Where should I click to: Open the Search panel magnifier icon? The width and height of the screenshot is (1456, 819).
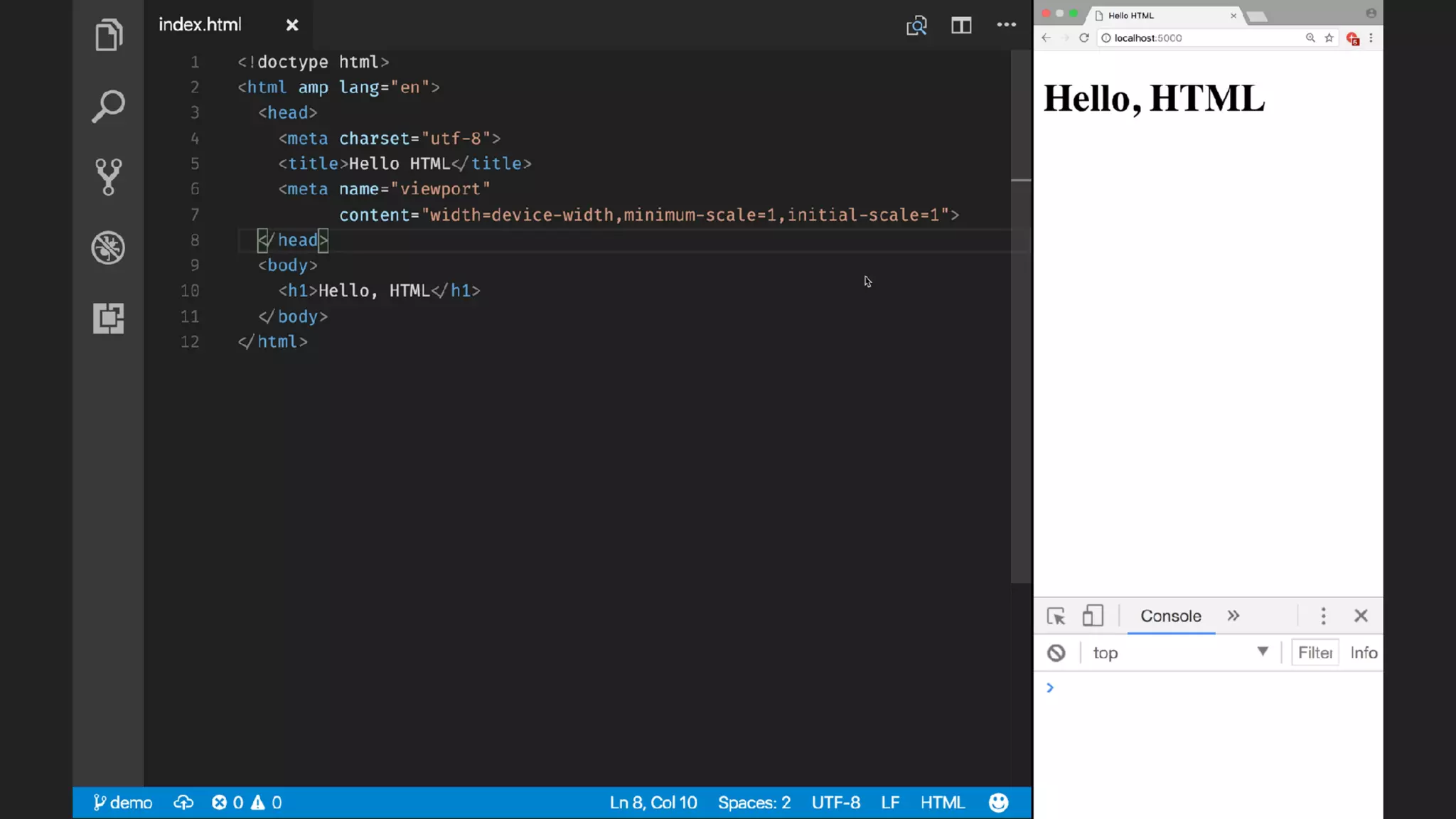(108, 107)
